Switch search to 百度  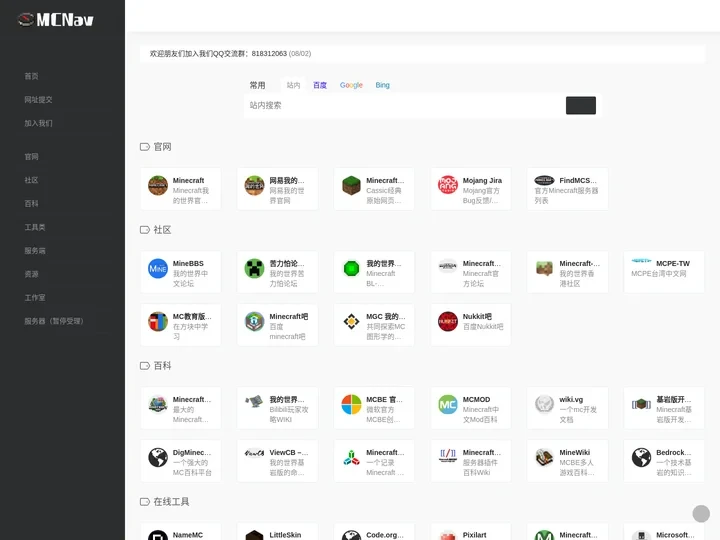[320, 85]
